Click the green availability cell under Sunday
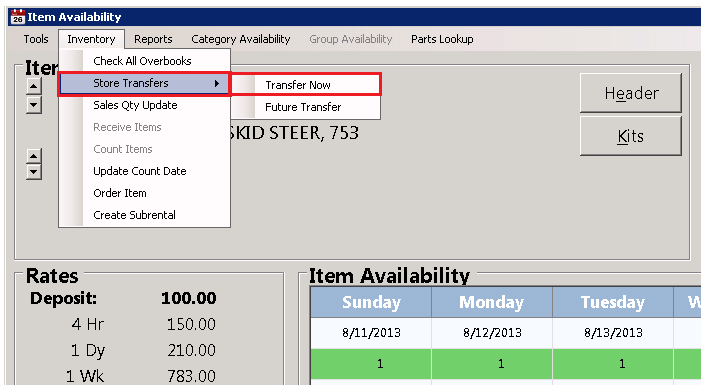Image resolution: width=706 pixels, height=385 pixels. click(x=371, y=364)
